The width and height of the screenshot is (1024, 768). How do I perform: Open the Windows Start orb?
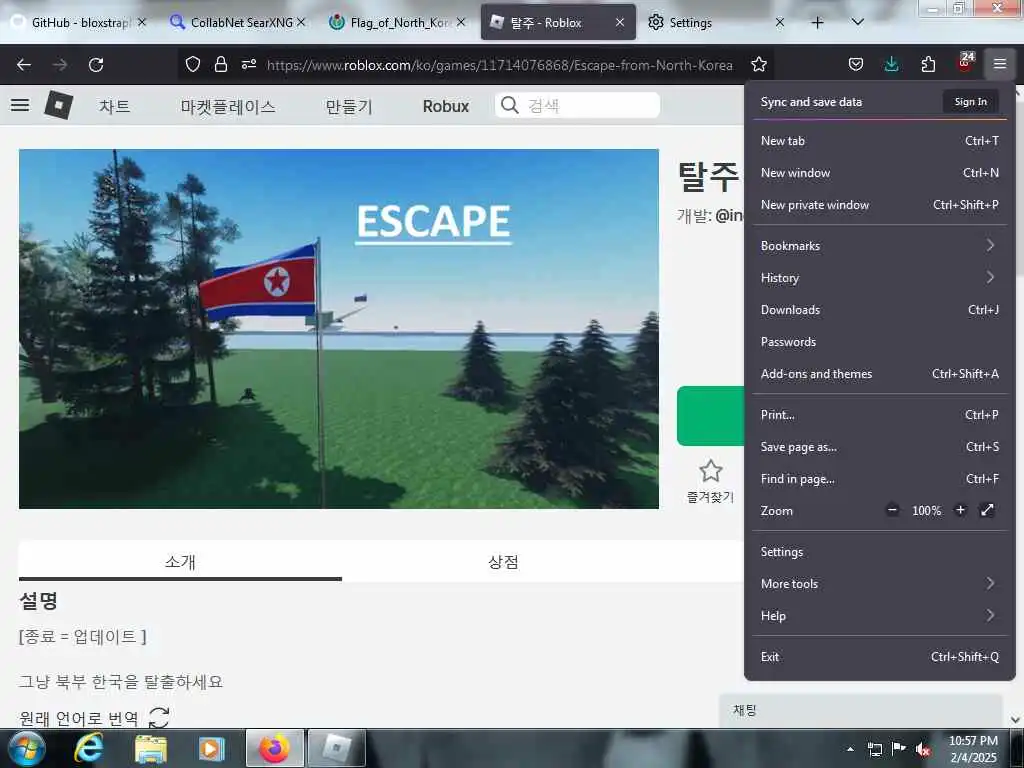click(x=26, y=748)
